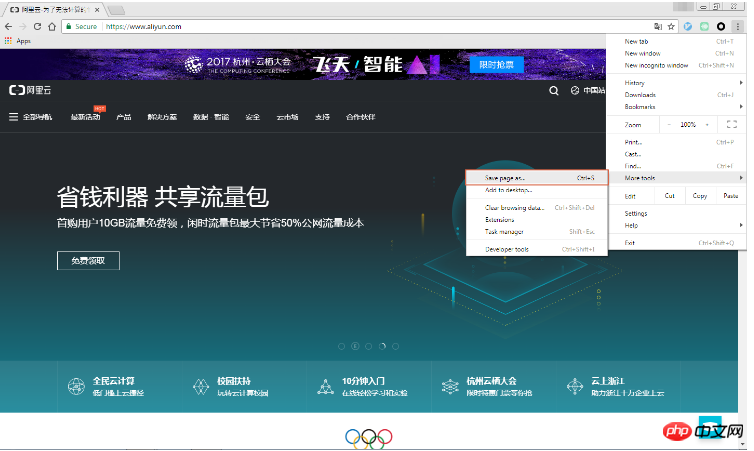Open Settings from Chrome menu
Viewport: 754px width, 451px height.
click(677, 213)
